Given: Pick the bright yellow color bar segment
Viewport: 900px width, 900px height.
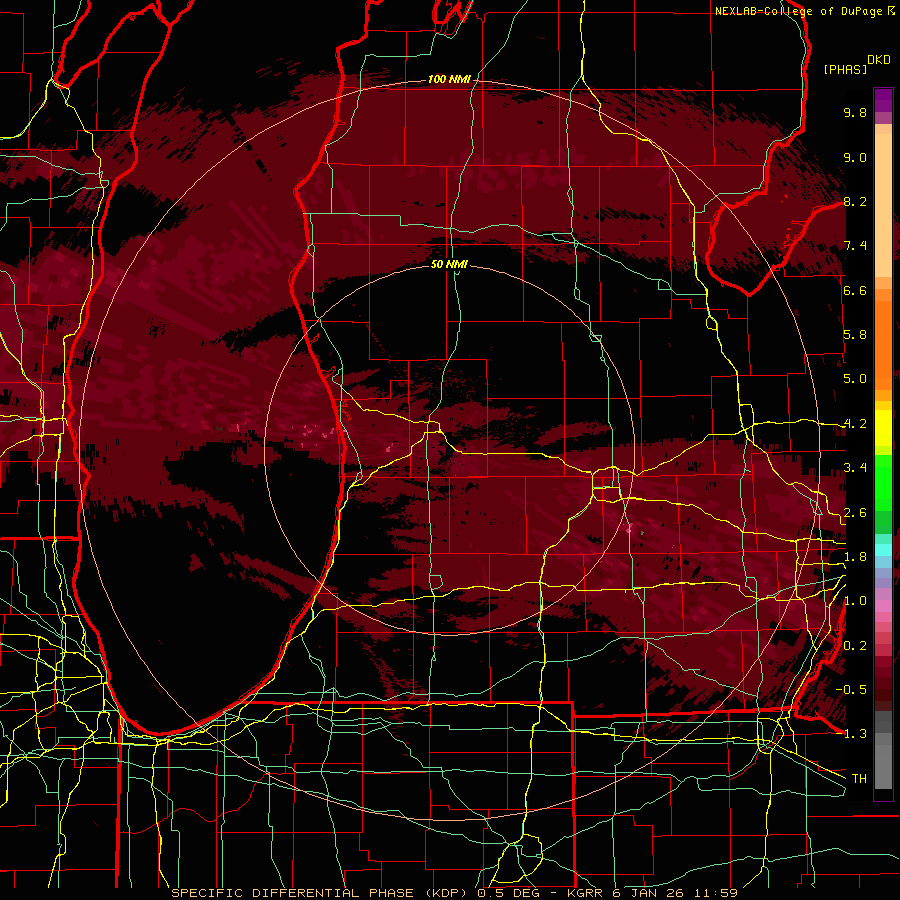Looking at the screenshot, I should (x=883, y=428).
